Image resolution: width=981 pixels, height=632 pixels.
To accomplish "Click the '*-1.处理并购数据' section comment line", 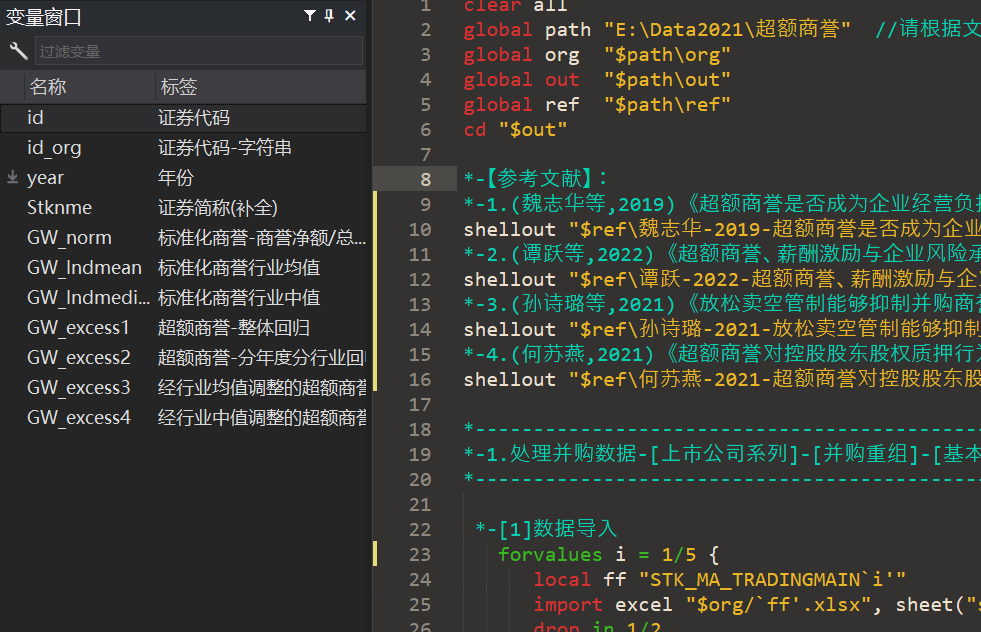I will click(722, 454).
